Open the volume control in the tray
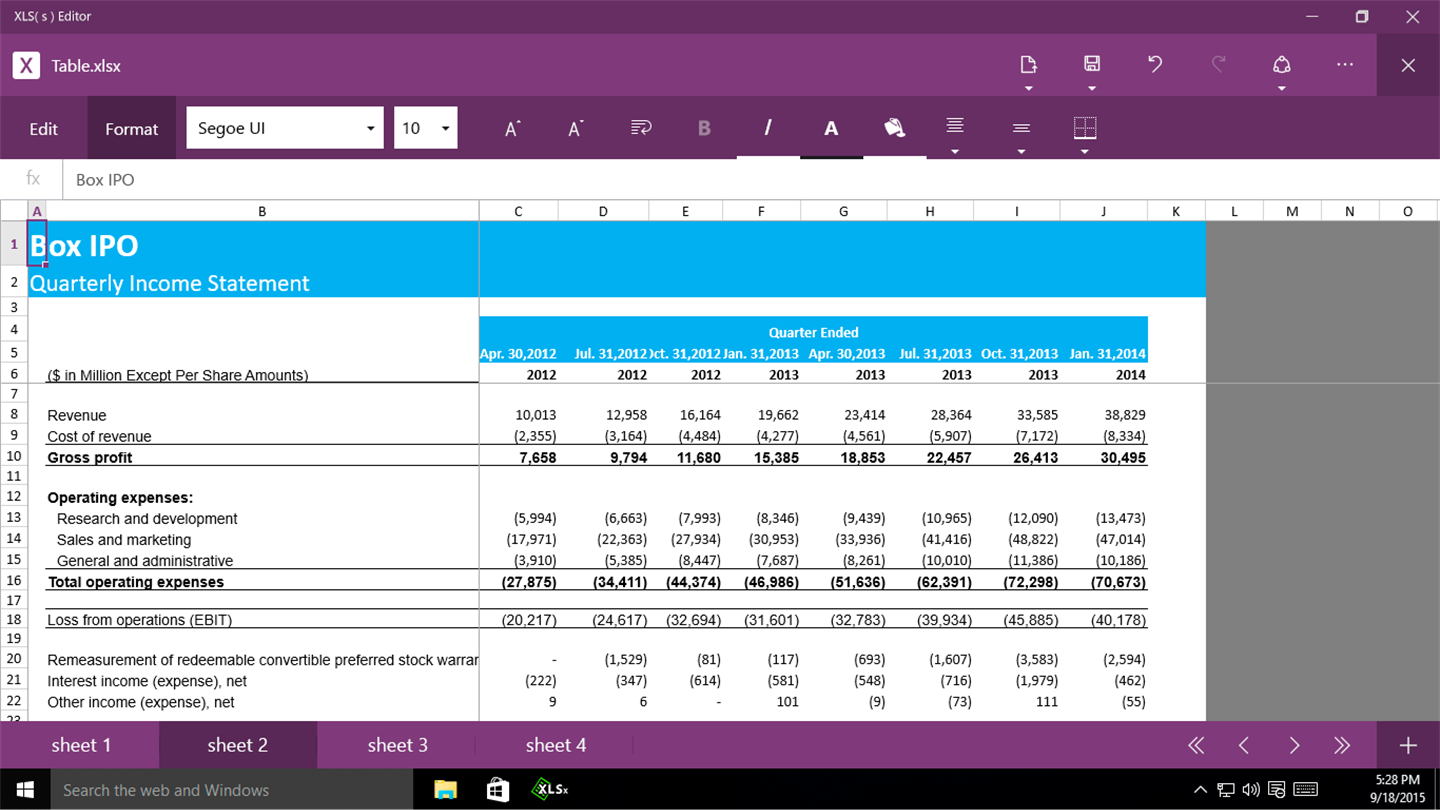Image resolution: width=1440 pixels, height=810 pixels. [1251, 790]
